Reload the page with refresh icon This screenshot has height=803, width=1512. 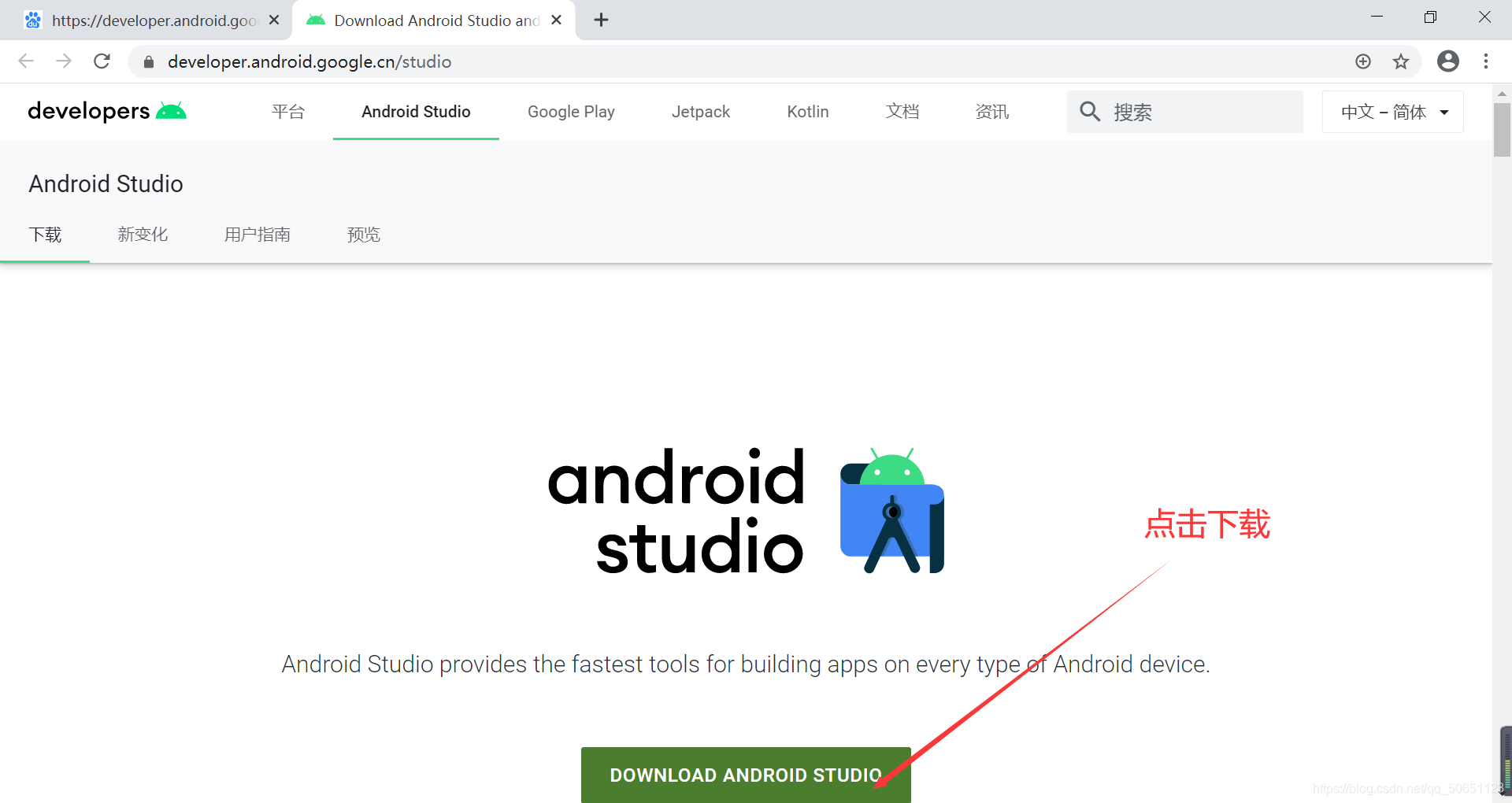point(102,61)
